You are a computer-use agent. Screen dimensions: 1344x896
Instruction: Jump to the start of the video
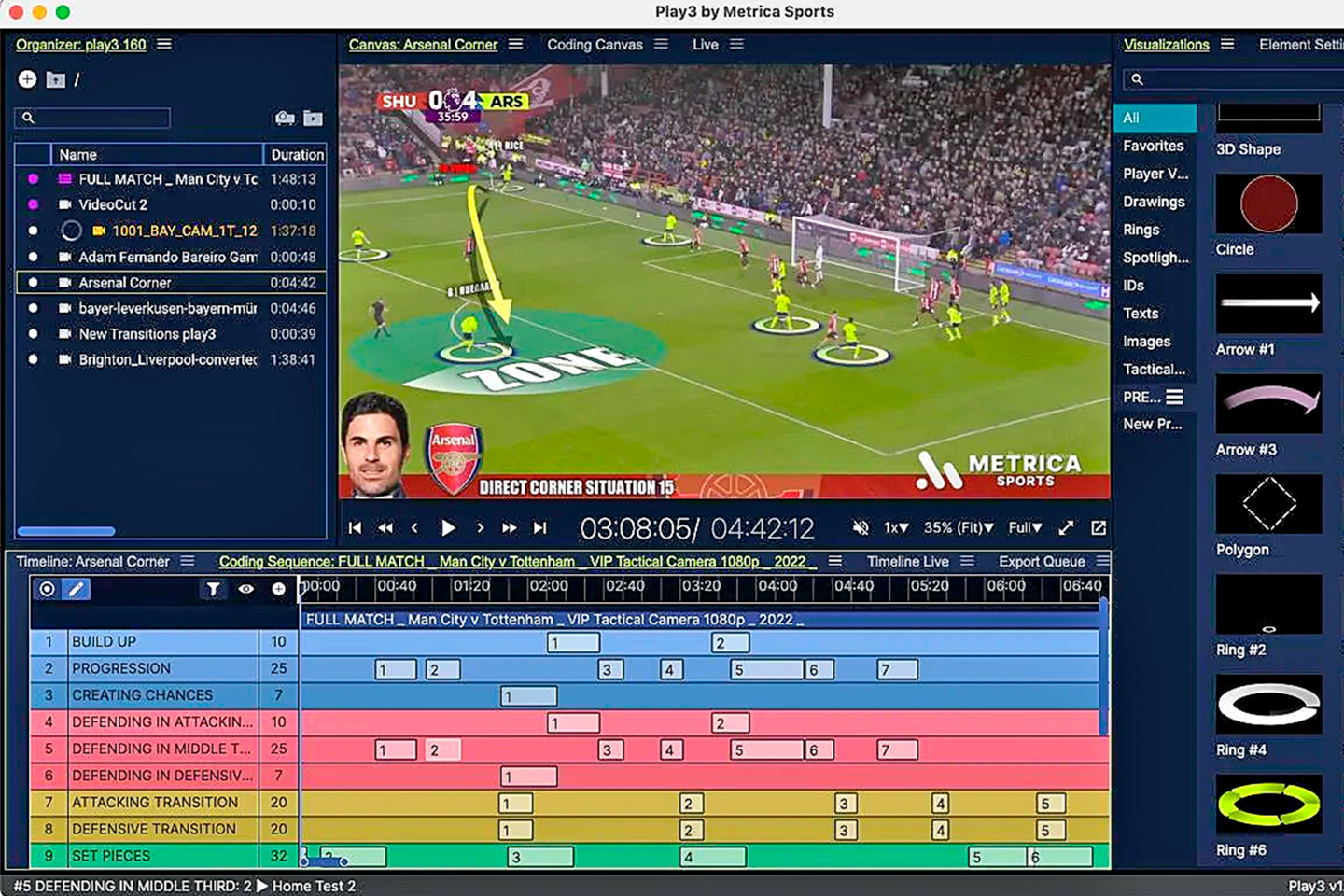click(x=355, y=528)
